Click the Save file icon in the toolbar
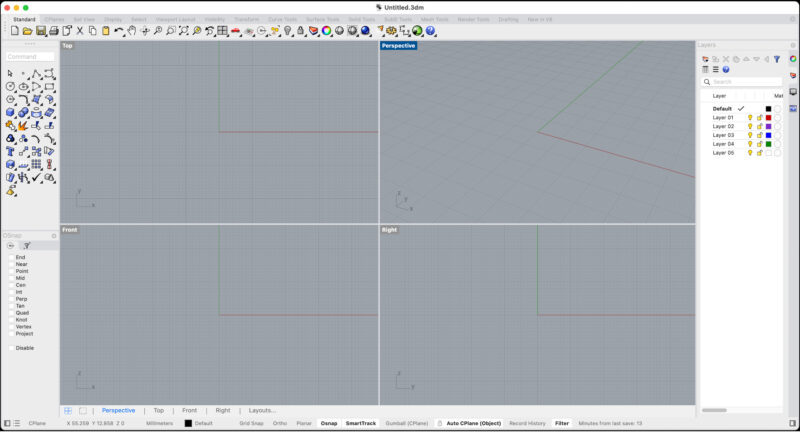The image size is (800, 432). click(x=41, y=31)
